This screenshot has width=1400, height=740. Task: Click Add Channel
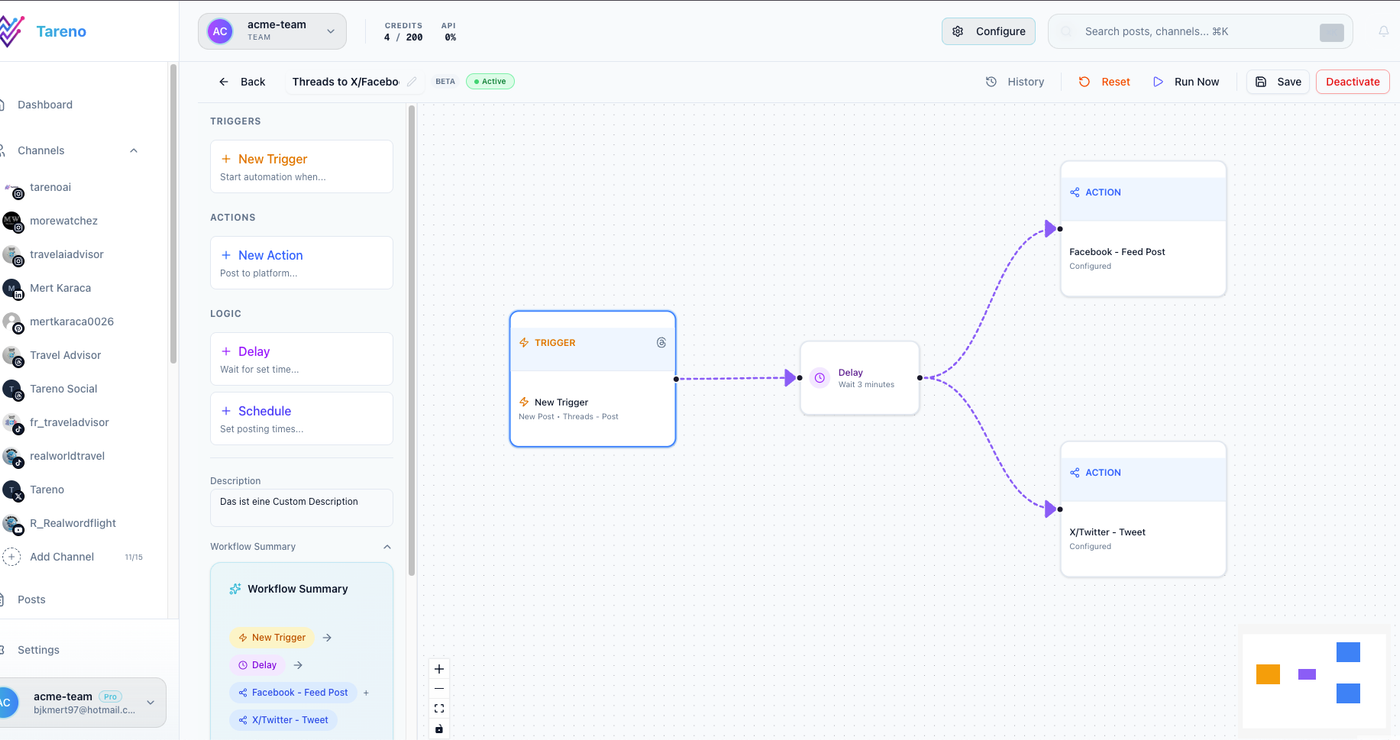coord(61,557)
